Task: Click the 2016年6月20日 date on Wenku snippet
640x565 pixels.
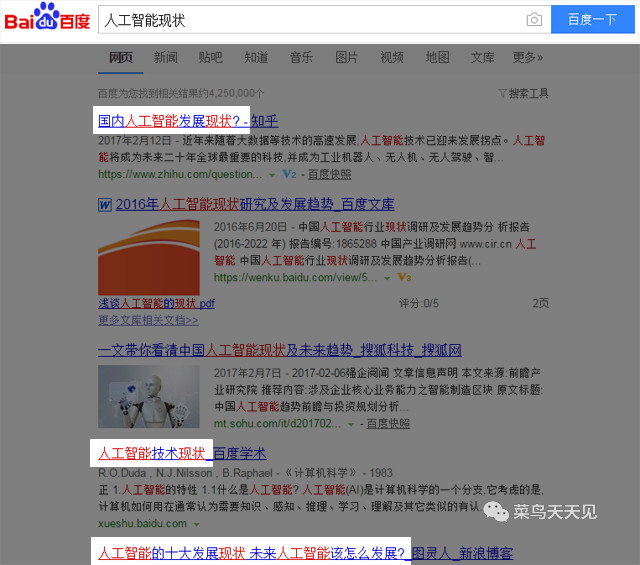Action: [249, 227]
